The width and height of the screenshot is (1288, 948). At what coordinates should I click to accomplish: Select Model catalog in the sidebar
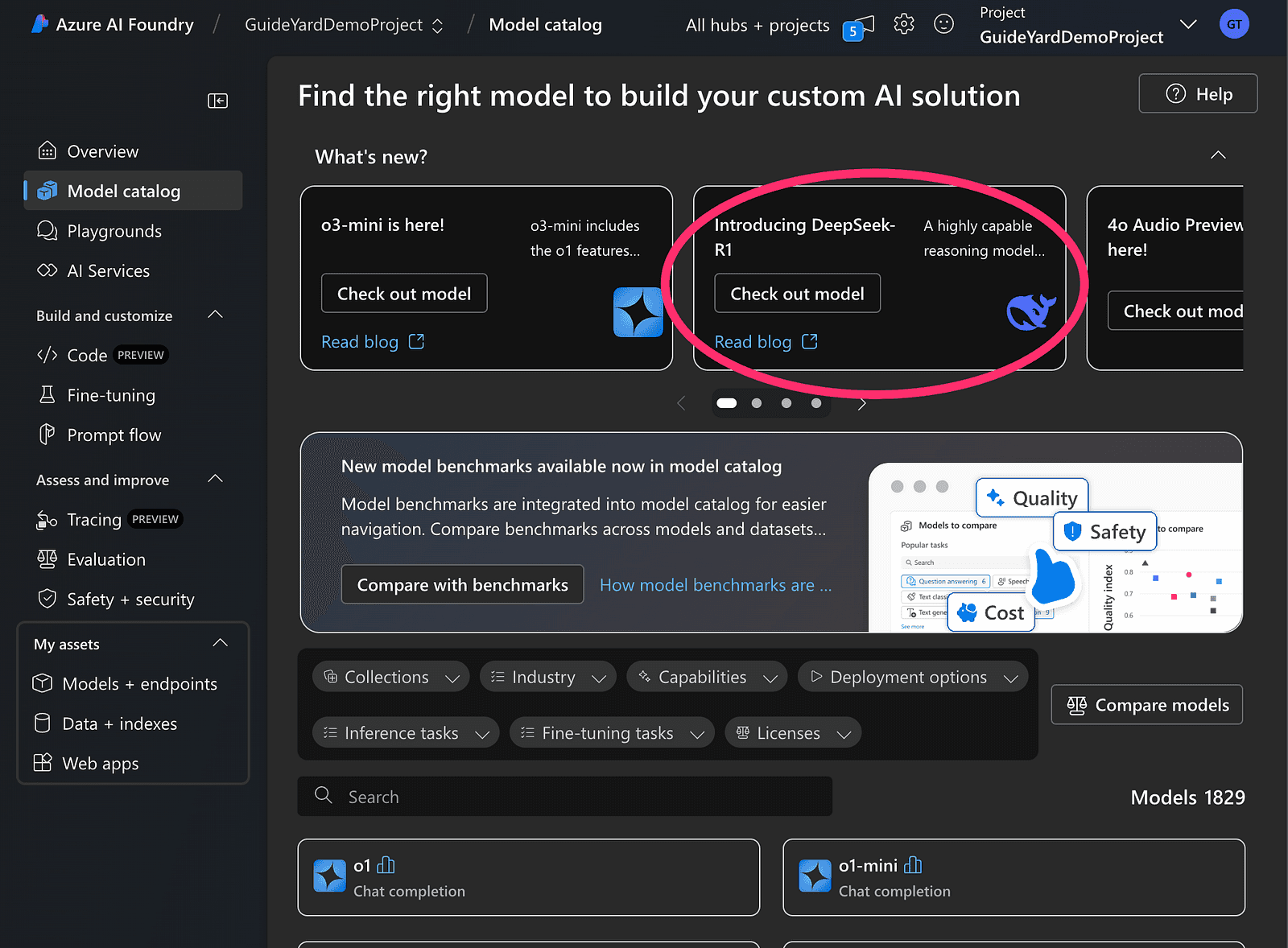(x=133, y=191)
